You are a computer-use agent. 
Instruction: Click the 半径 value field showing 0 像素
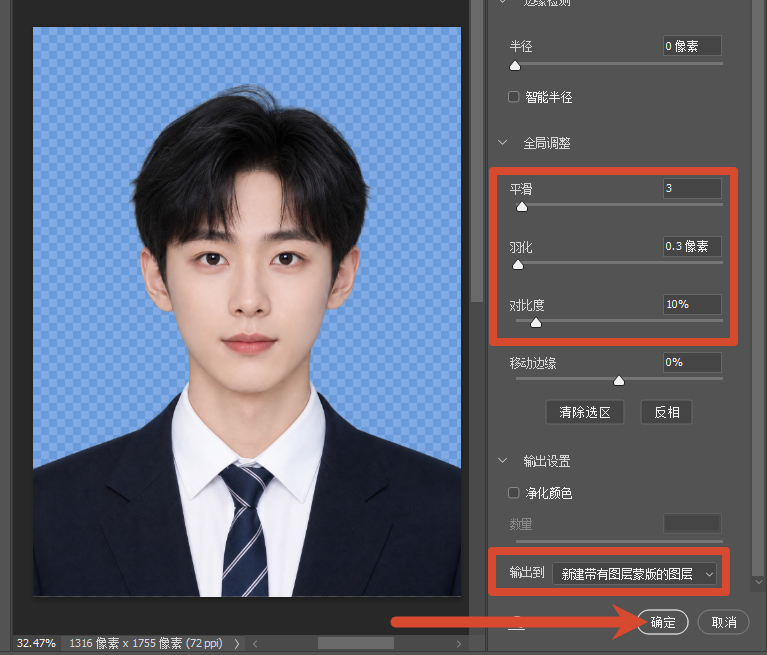[x=692, y=46]
